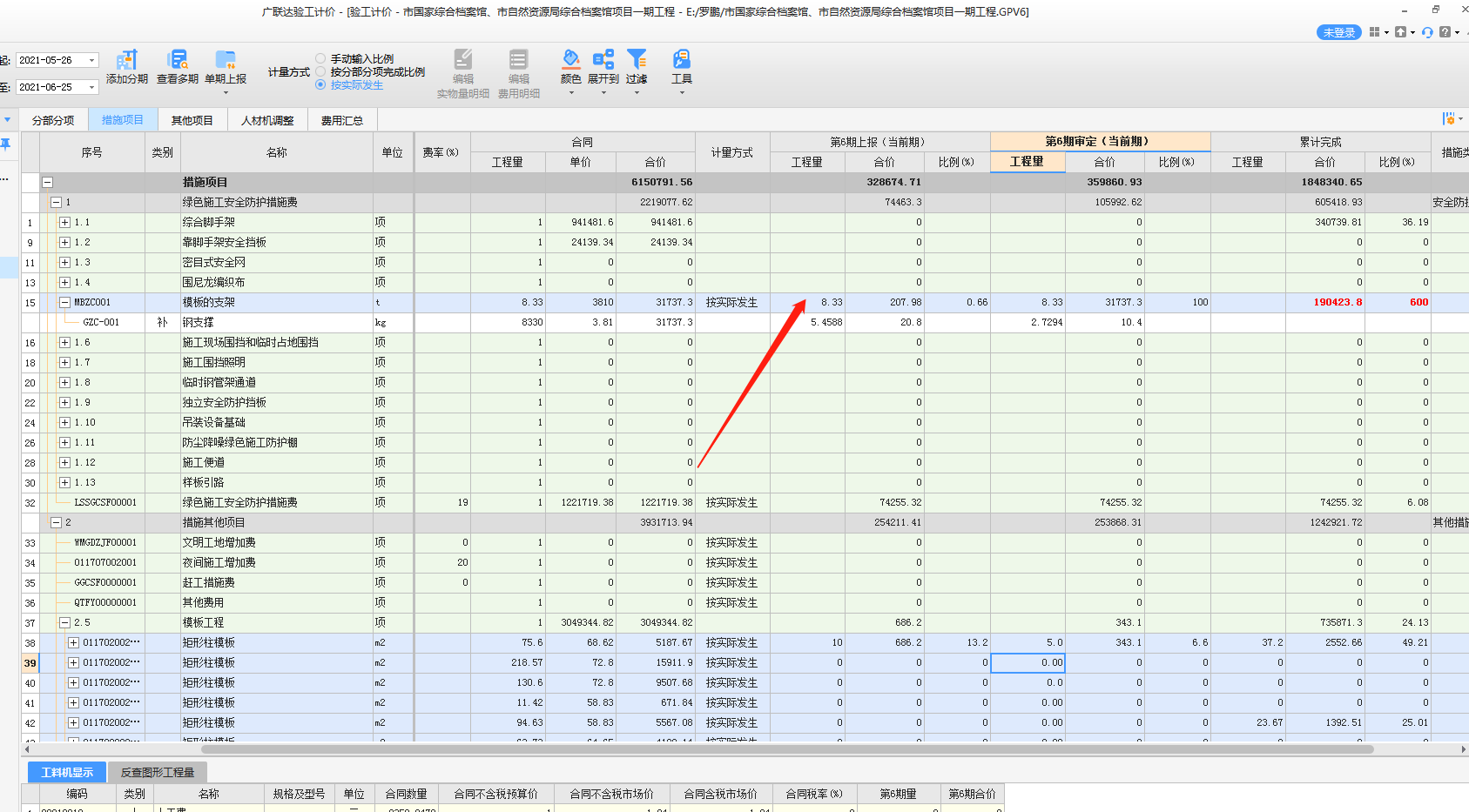This screenshot has width=1469, height=812.
Task: Switch to 人材机调整 tab
Action: point(267,120)
